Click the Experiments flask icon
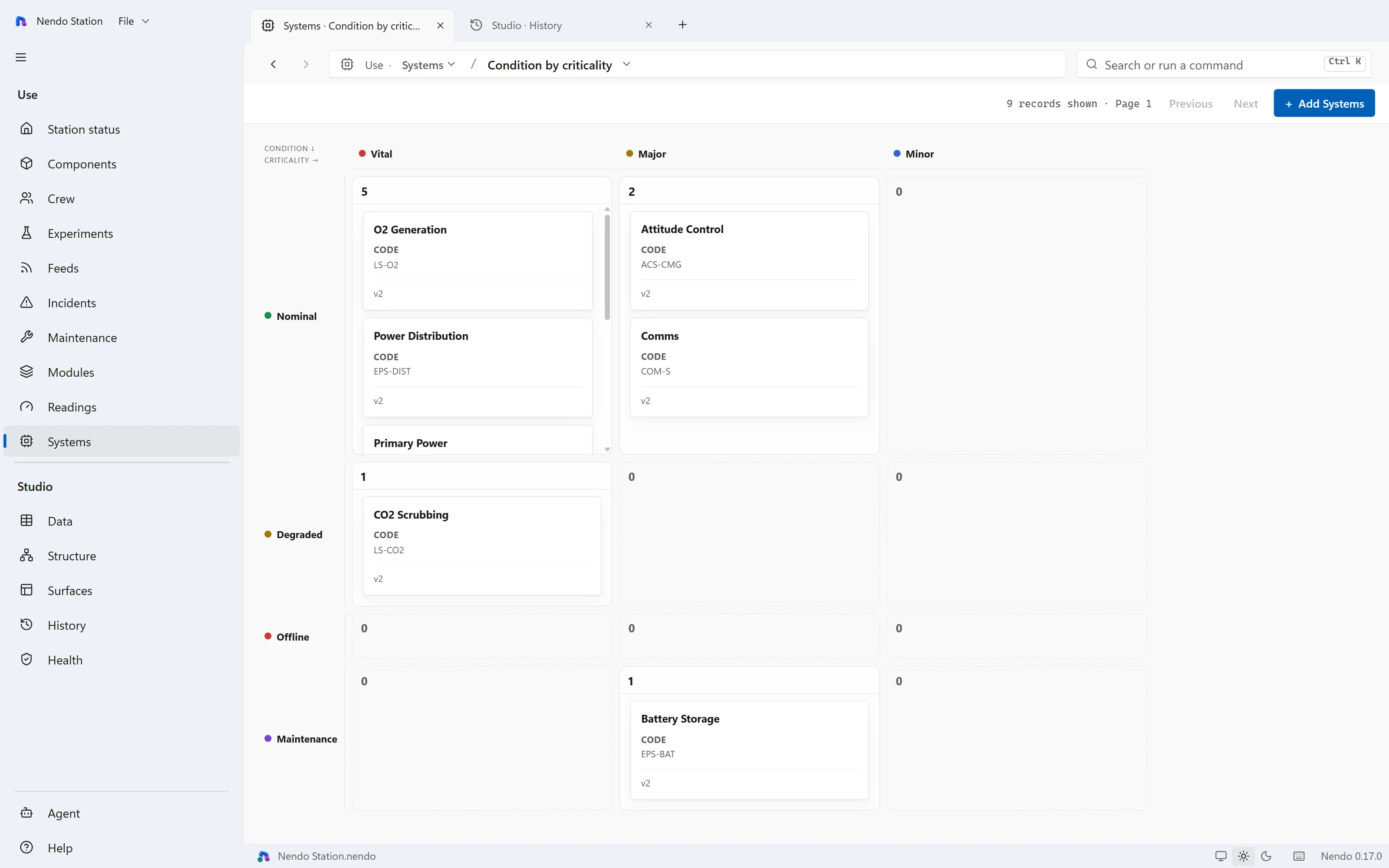This screenshot has width=1389, height=868. coord(26,233)
